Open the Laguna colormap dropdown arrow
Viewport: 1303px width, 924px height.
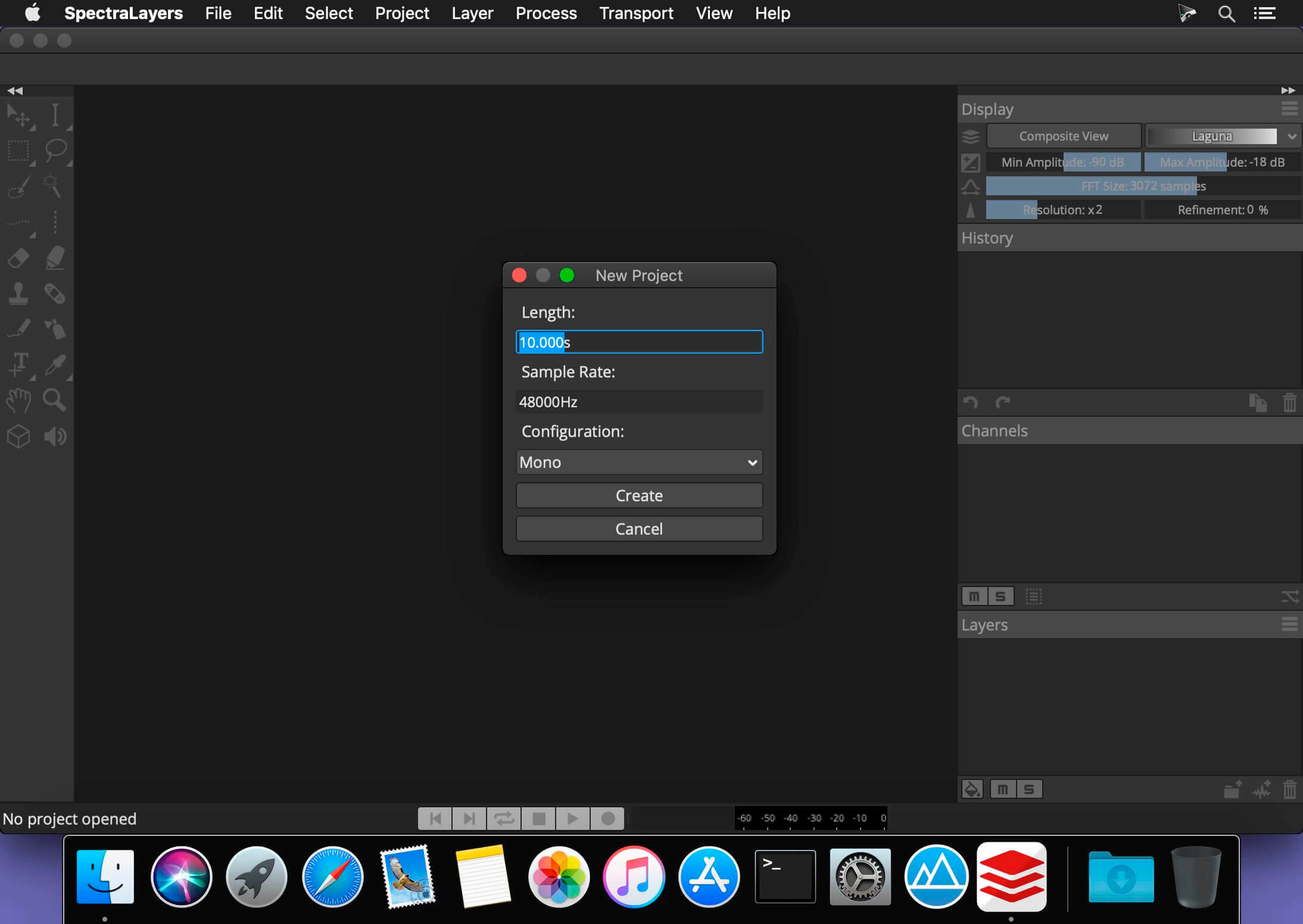pos(1291,136)
